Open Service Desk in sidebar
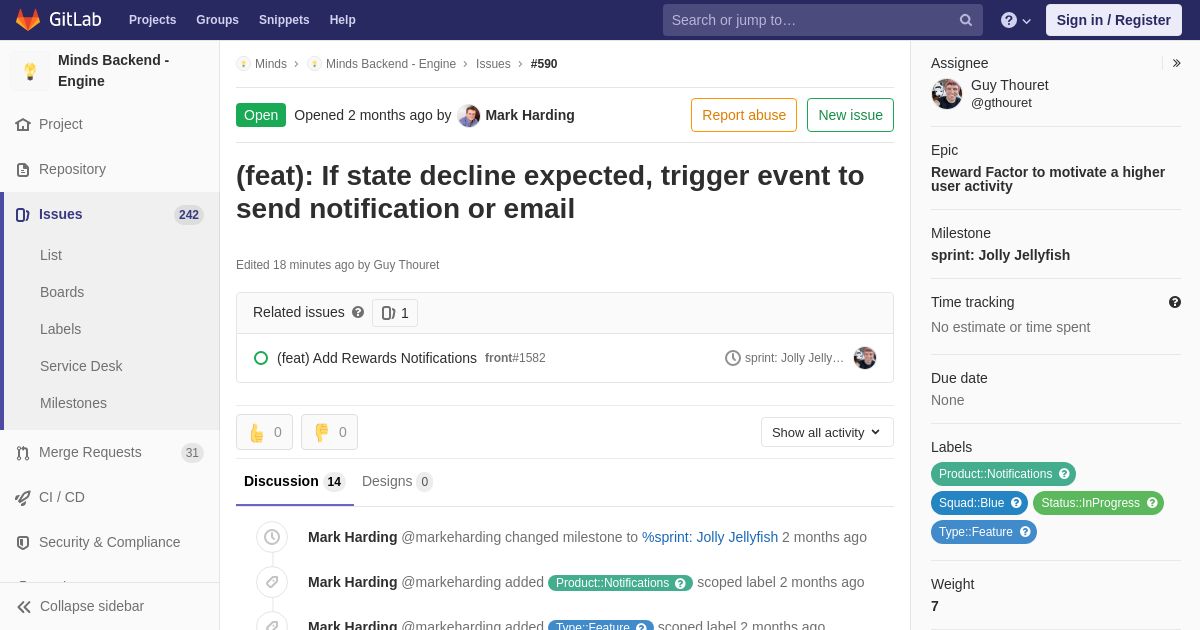Screen dimensions: 1200x630 click(81, 367)
